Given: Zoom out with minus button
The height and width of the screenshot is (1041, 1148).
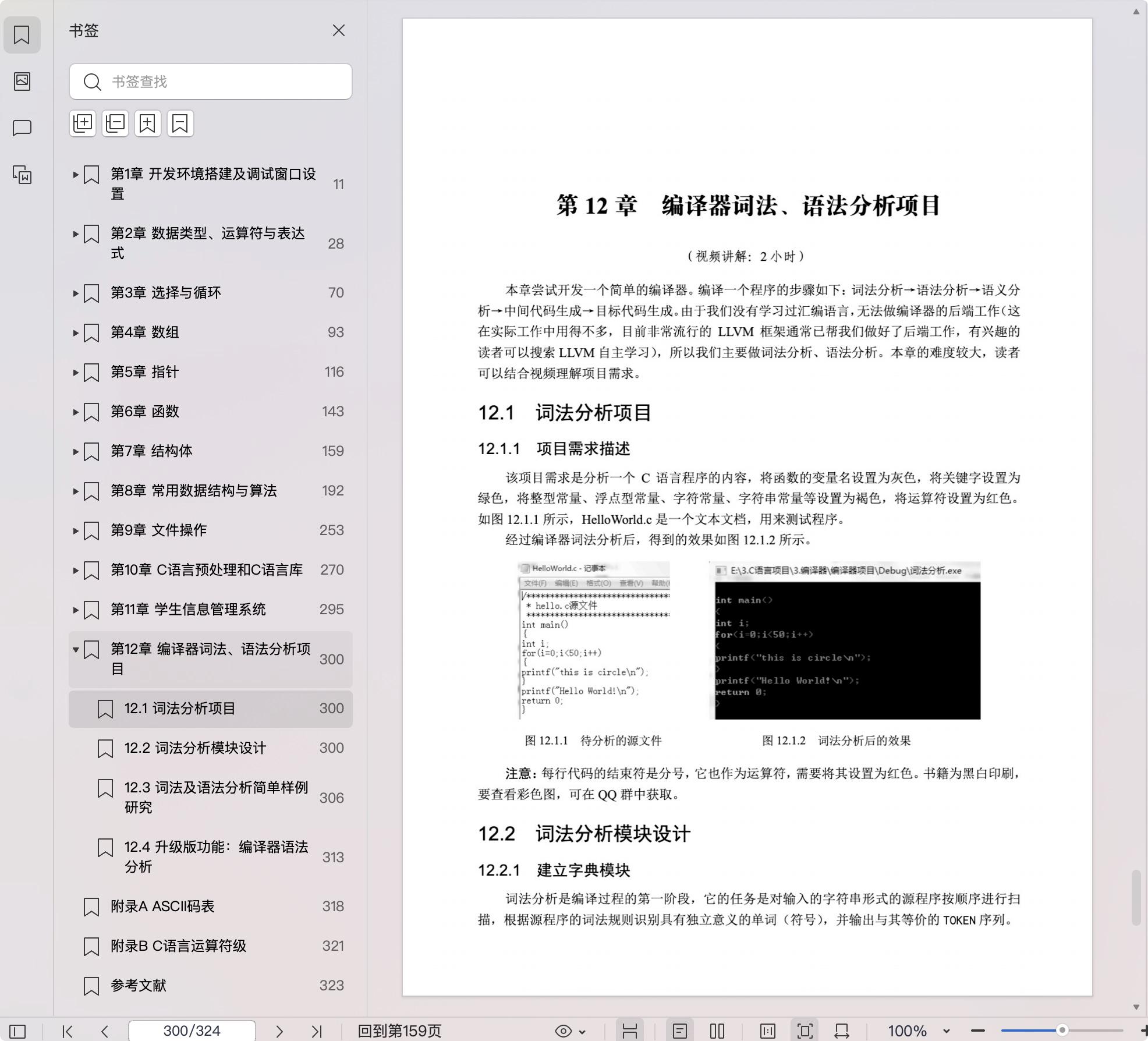Looking at the screenshot, I should (978, 1031).
